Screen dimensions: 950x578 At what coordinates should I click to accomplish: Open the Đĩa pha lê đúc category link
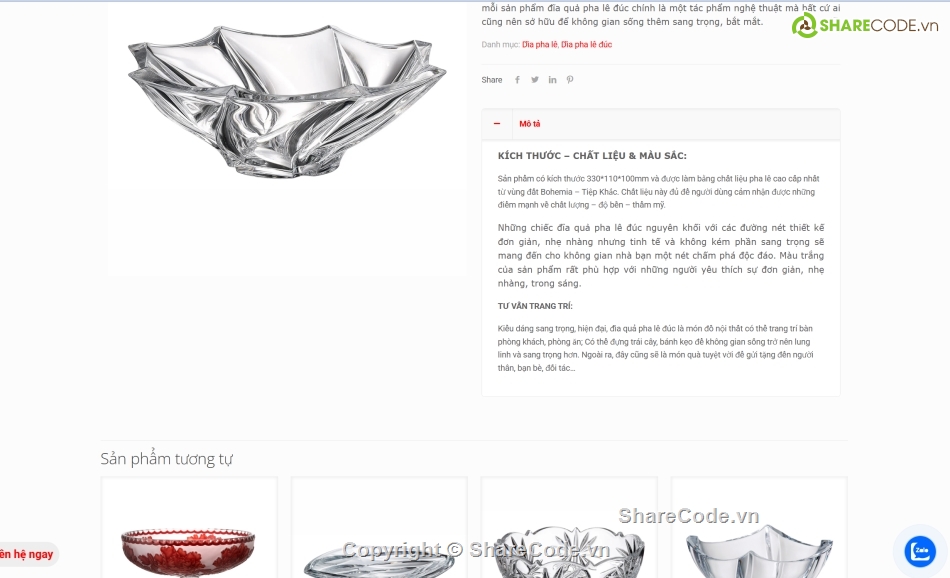[x=586, y=44]
